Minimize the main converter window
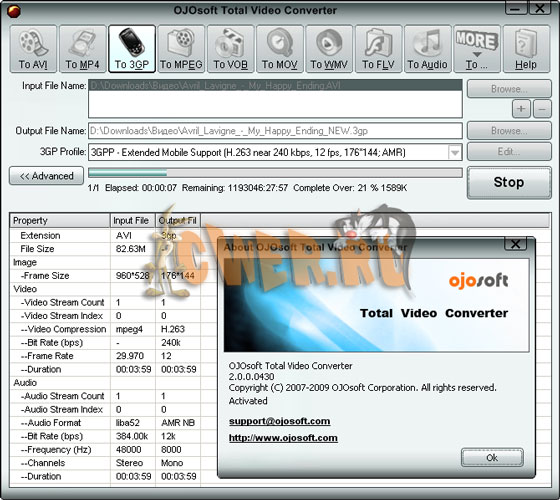Image resolution: width=560 pixels, height=500 pixels. coord(516,9)
